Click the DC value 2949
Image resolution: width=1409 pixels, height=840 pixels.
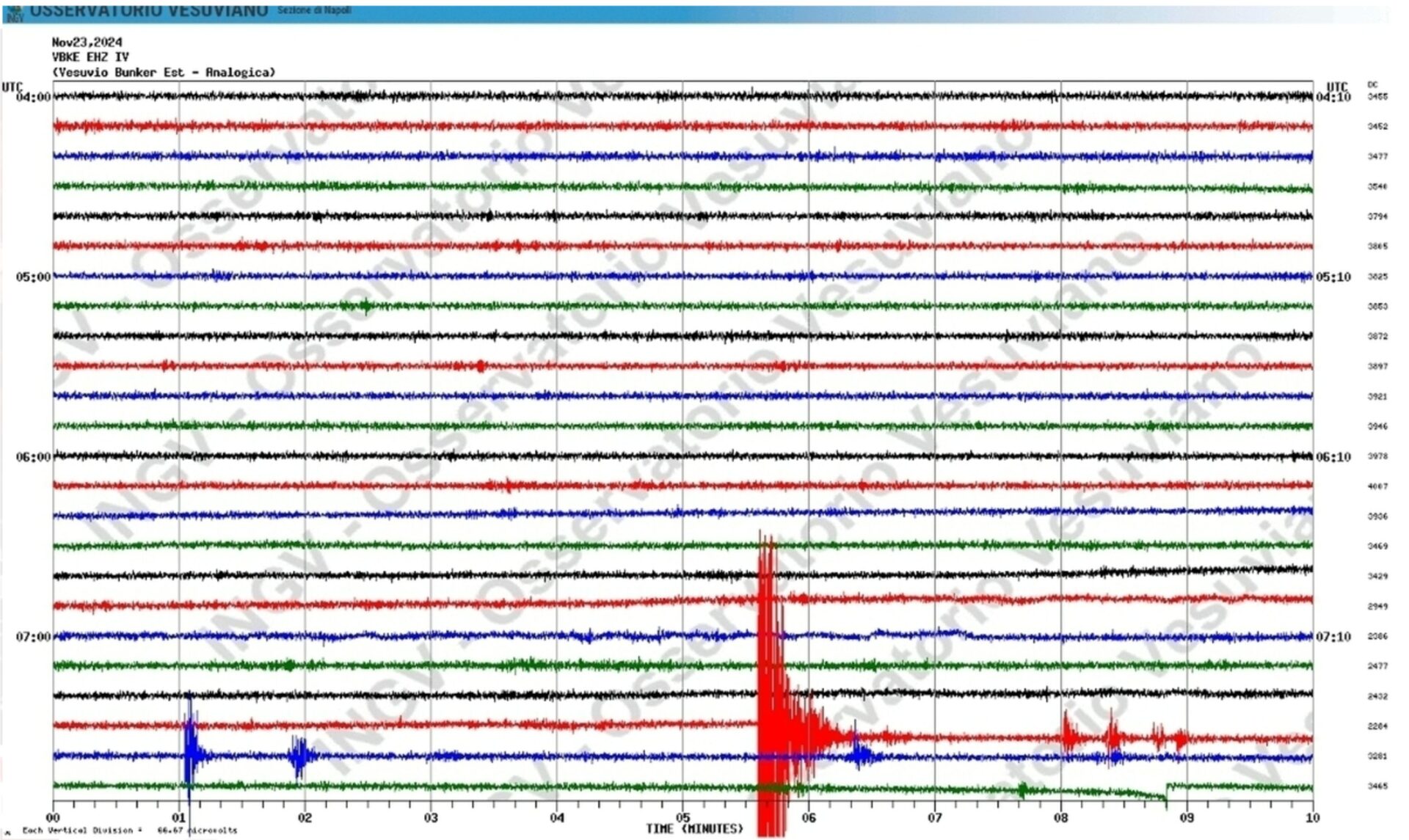[x=1377, y=606]
